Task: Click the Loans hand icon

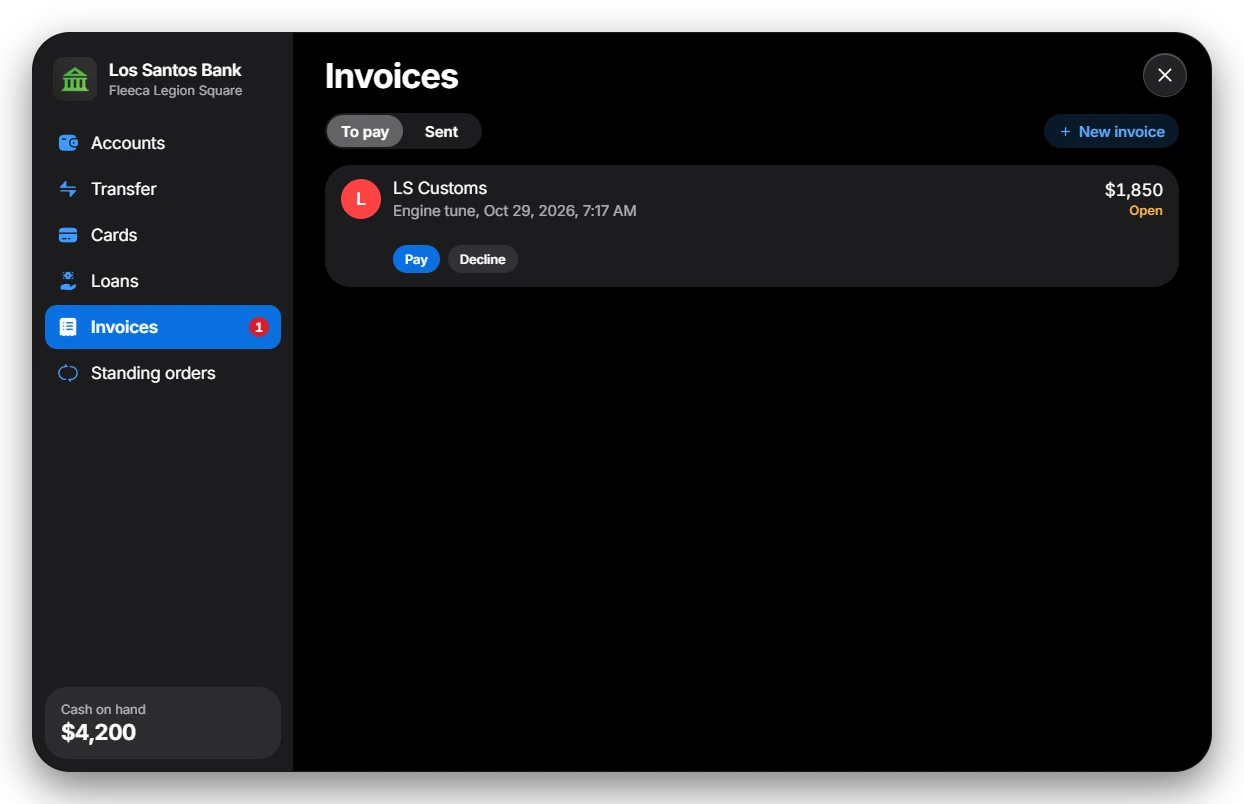Action: click(68, 281)
